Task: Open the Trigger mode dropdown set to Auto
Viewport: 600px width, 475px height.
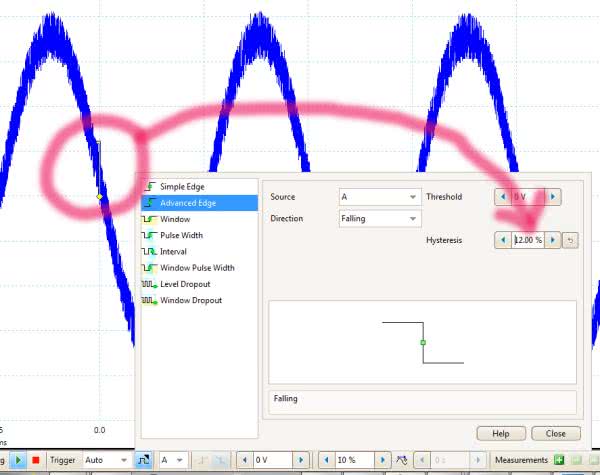Action: coord(106,460)
